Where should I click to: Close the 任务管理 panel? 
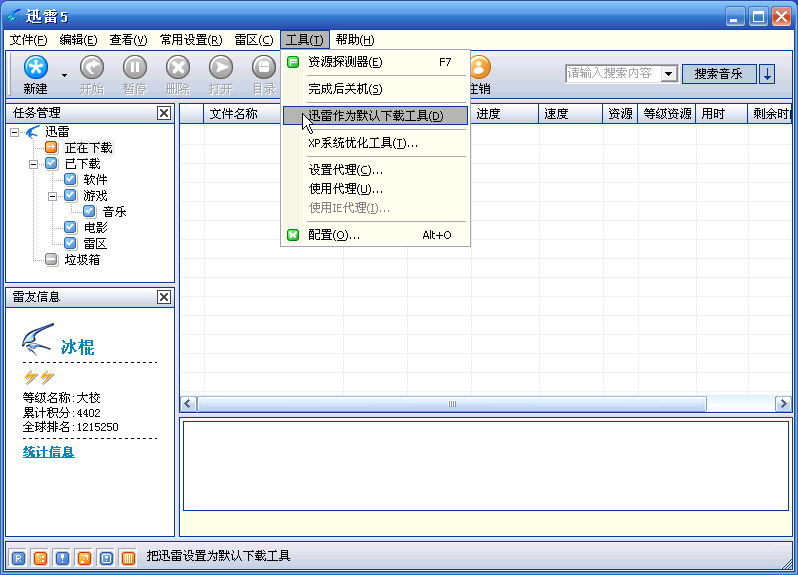(x=164, y=113)
